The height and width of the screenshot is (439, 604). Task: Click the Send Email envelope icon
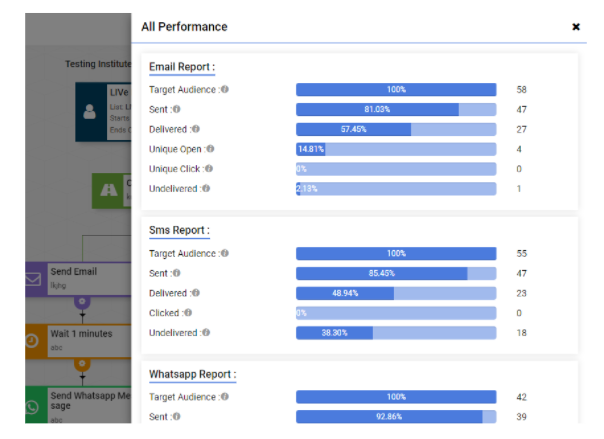pos(33,279)
